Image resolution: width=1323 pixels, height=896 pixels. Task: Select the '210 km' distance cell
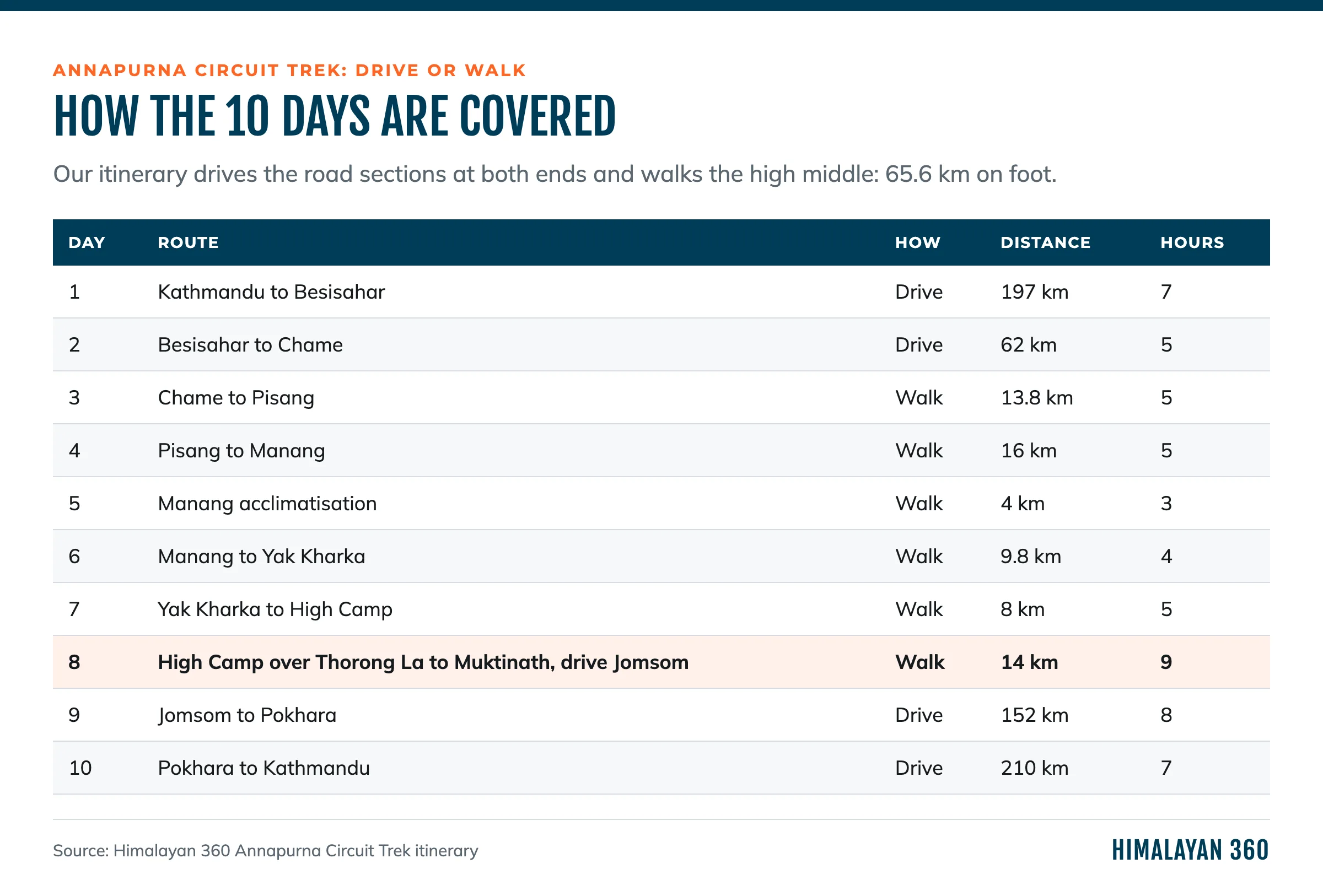pos(1034,768)
